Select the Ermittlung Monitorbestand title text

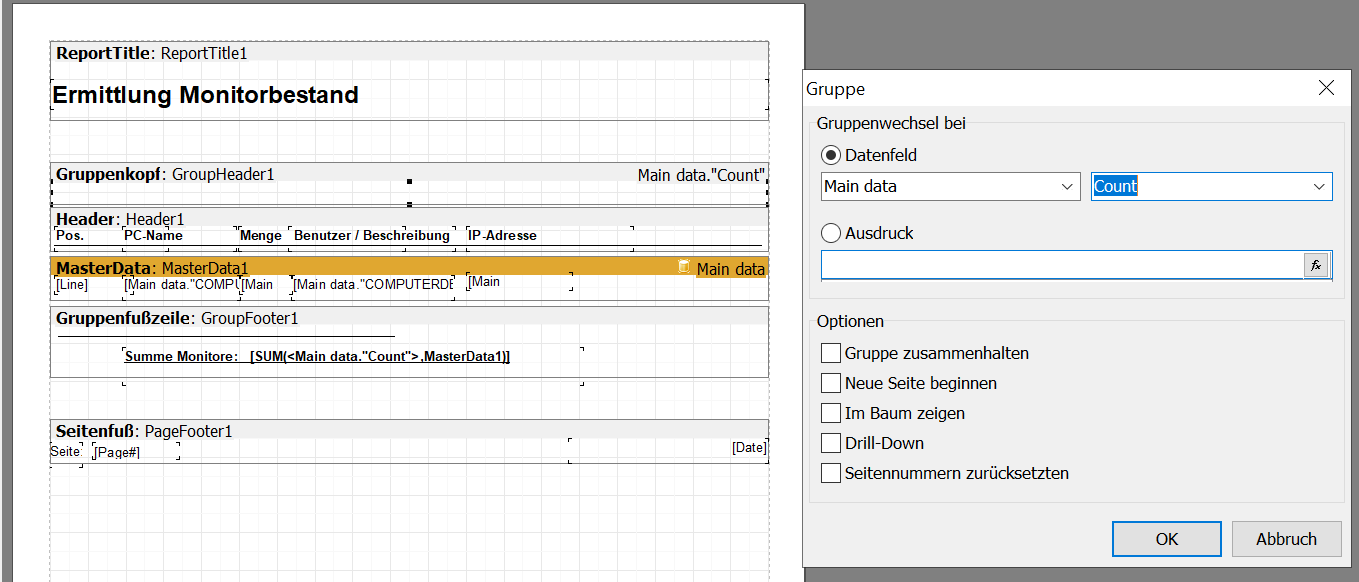tap(206, 96)
